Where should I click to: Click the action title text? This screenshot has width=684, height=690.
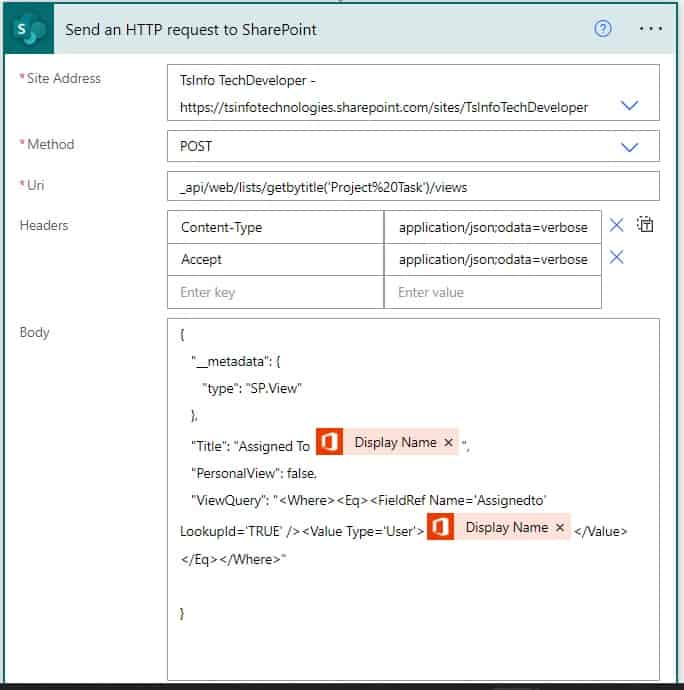tap(191, 30)
